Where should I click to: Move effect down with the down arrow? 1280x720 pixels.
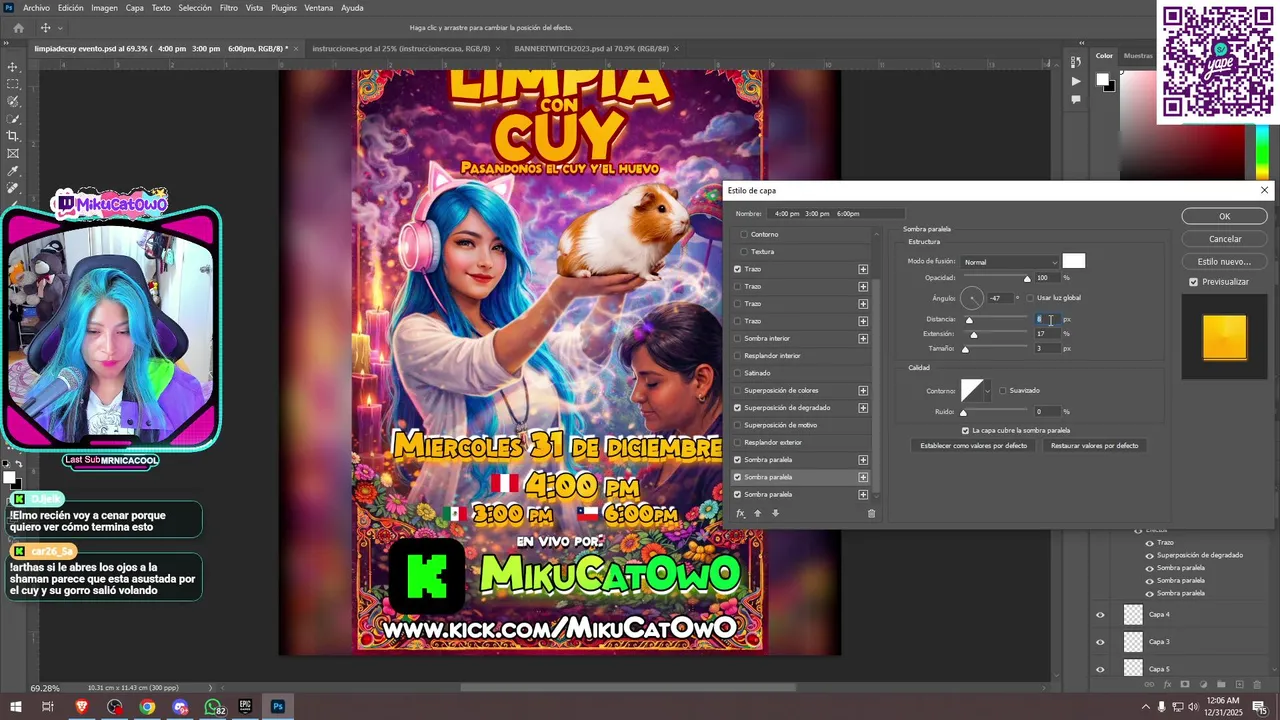pos(775,513)
